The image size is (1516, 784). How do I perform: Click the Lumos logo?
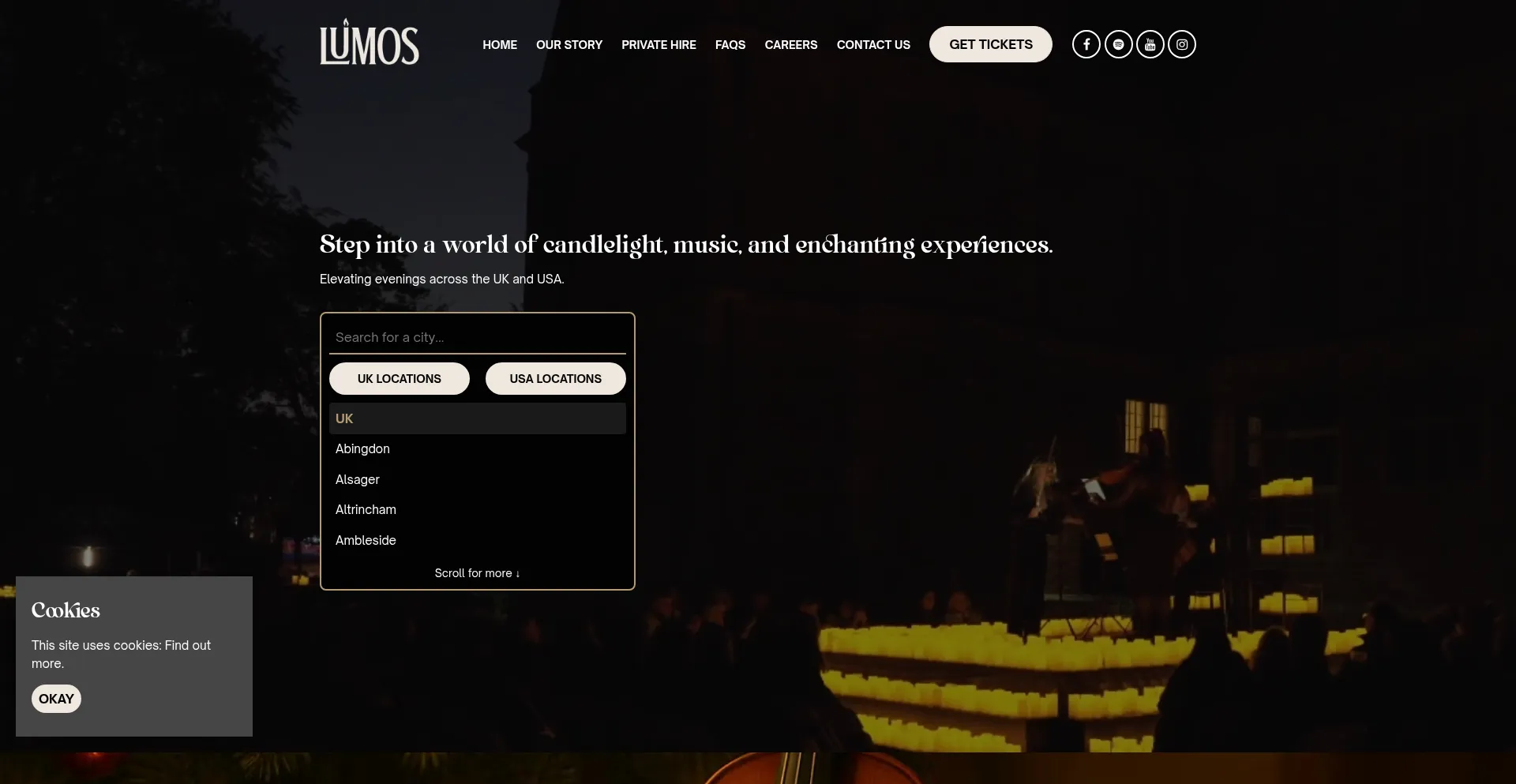369,42
